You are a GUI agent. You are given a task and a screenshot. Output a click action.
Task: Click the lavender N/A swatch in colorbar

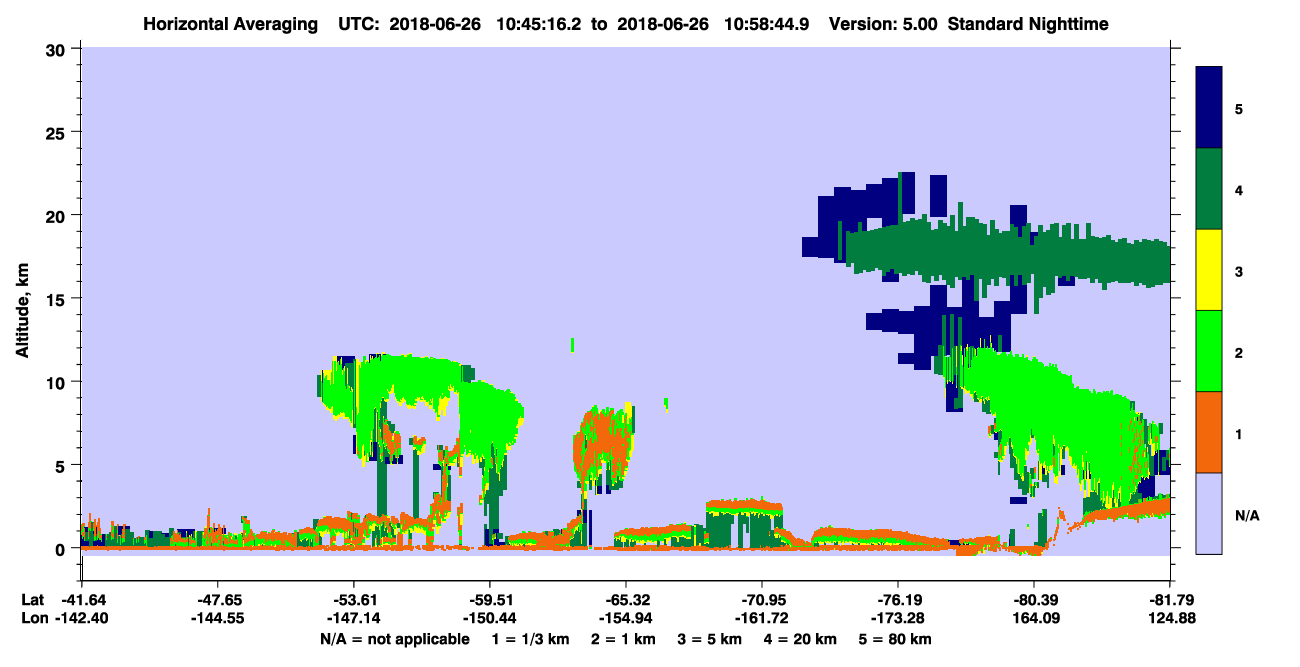1209,513
